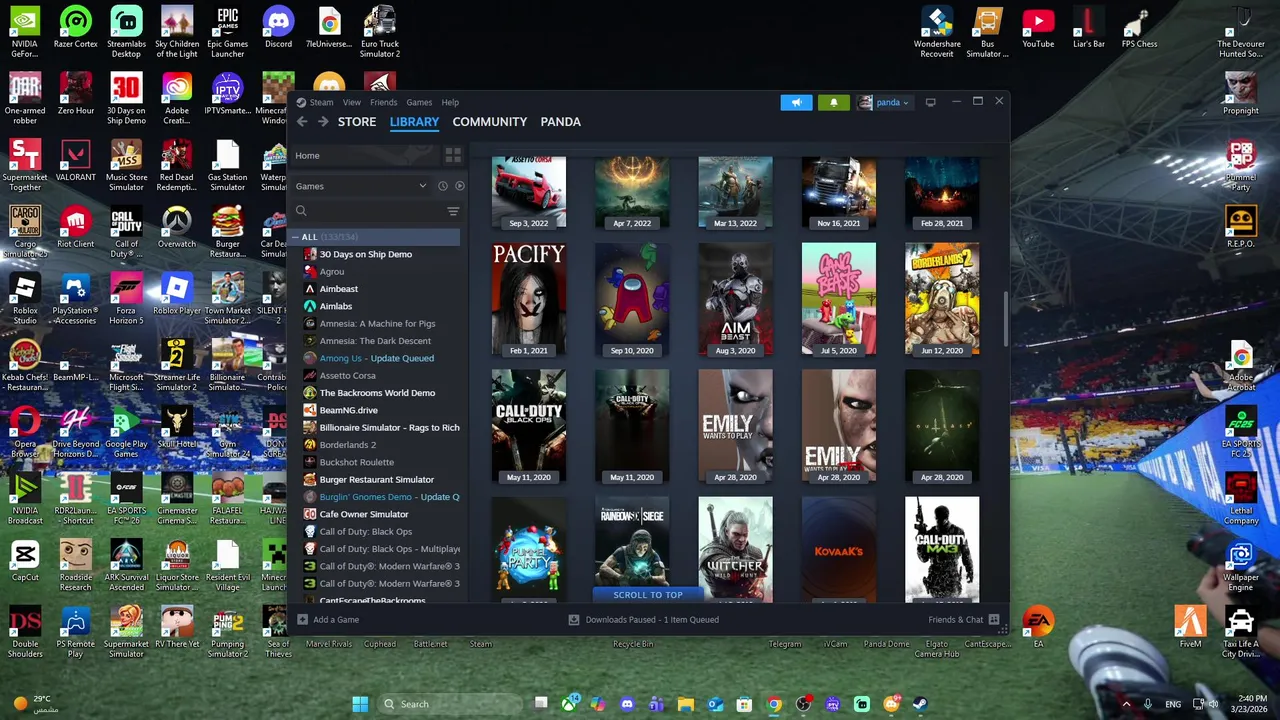Open Borderlands 2 cover thumbnail

[x=942, y=299]
